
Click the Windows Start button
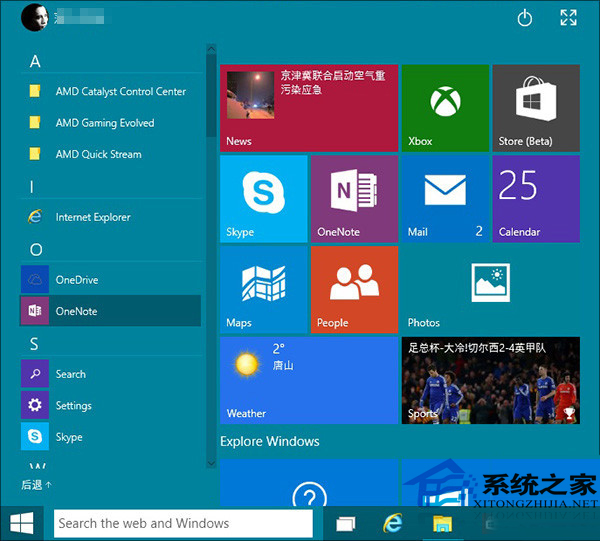click(x=22, y=523)
